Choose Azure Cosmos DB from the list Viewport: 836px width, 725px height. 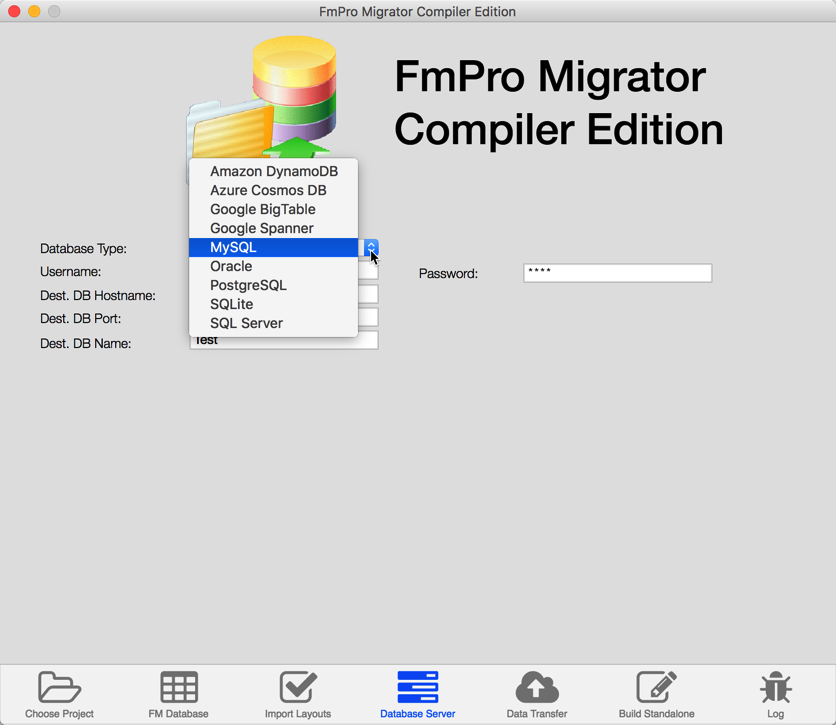click(x=274, y=190)
